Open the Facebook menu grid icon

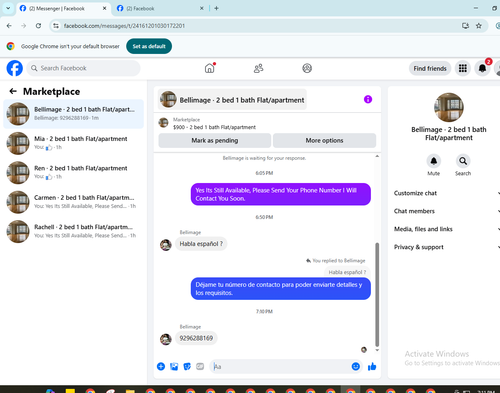click(x=463, y=68)
